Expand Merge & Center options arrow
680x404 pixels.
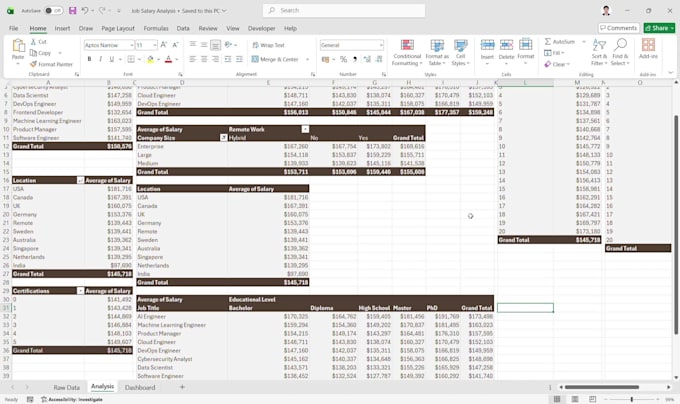pos(307,59)
